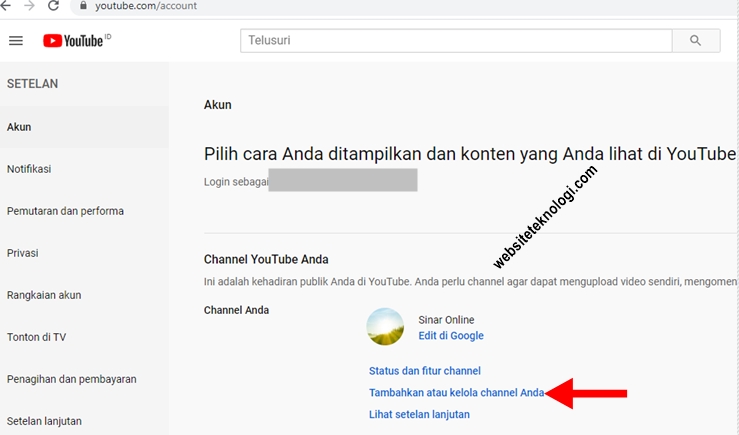Viewport: 739px width, 435px height.
Task: Reload the page with the refresh icon
Action: (x=53, y=6)
